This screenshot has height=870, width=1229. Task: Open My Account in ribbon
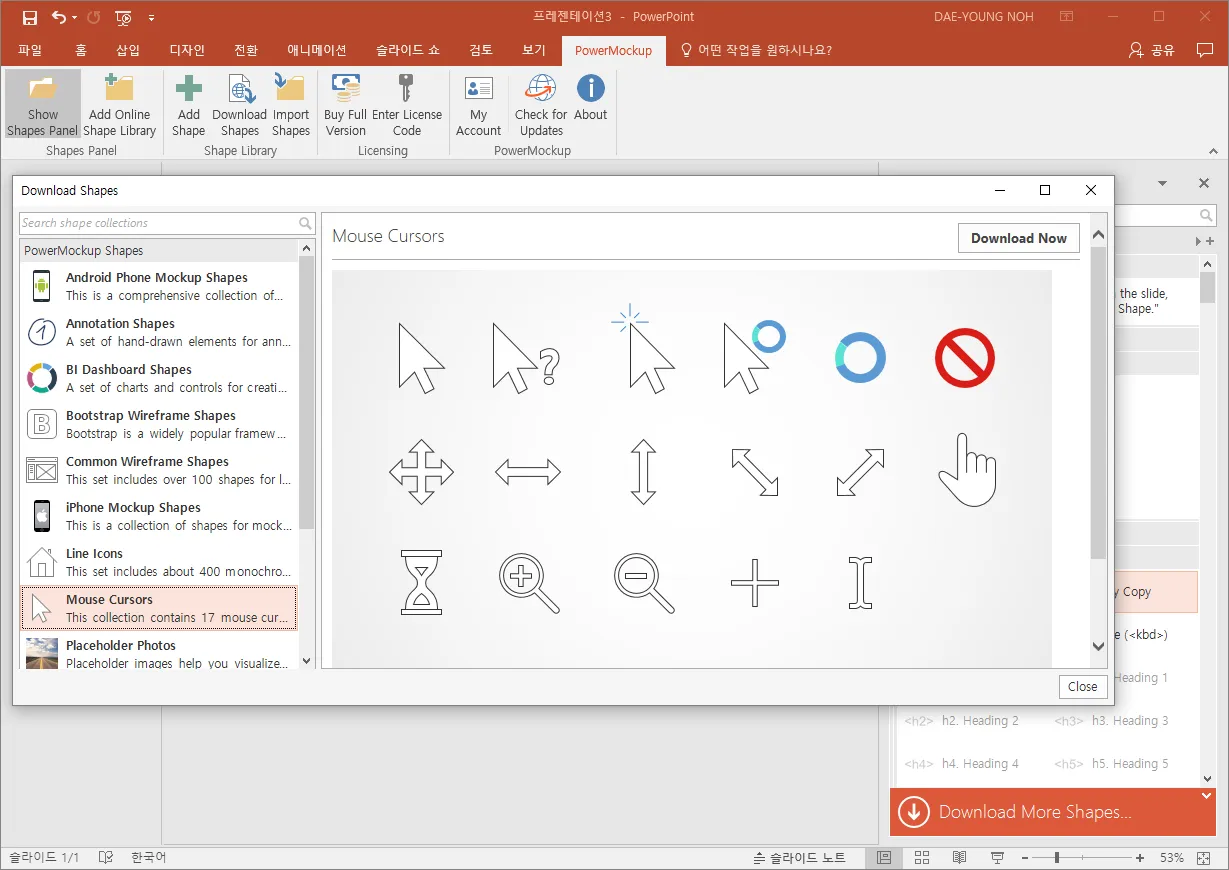click(x=478, y=90)
